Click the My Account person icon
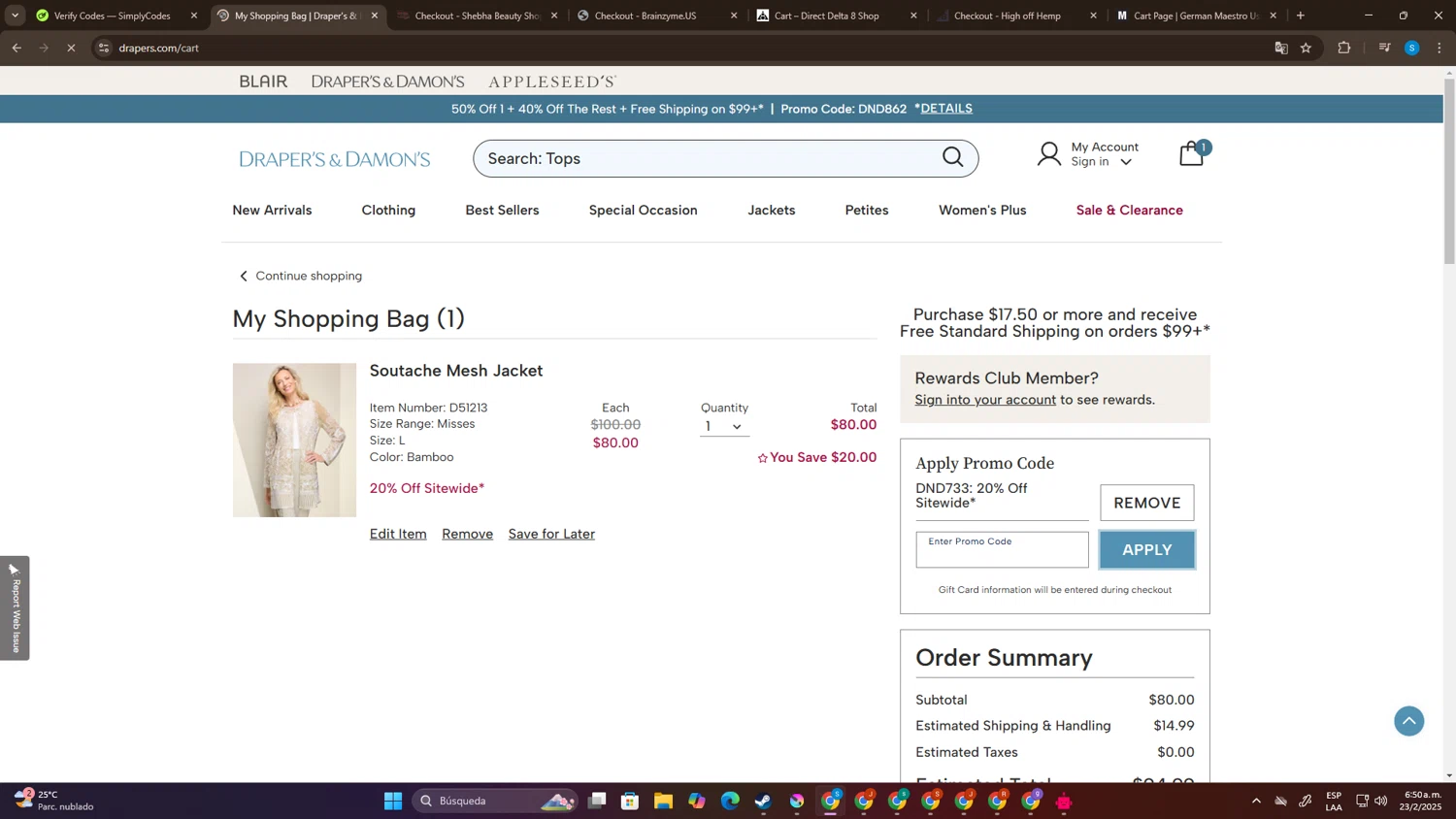The width and height of the screenshot is (1456, 819). coord(1048,154)
